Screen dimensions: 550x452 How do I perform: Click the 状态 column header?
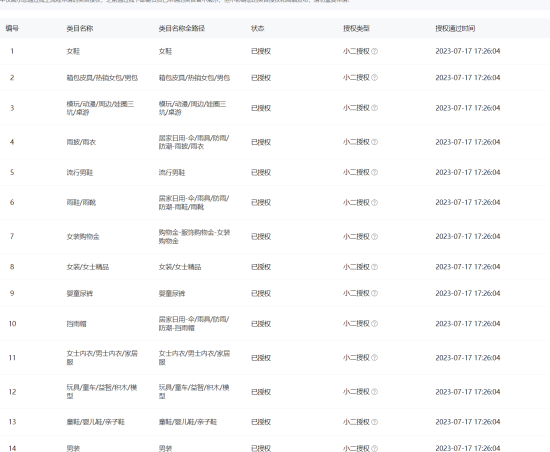pos(257,28)
